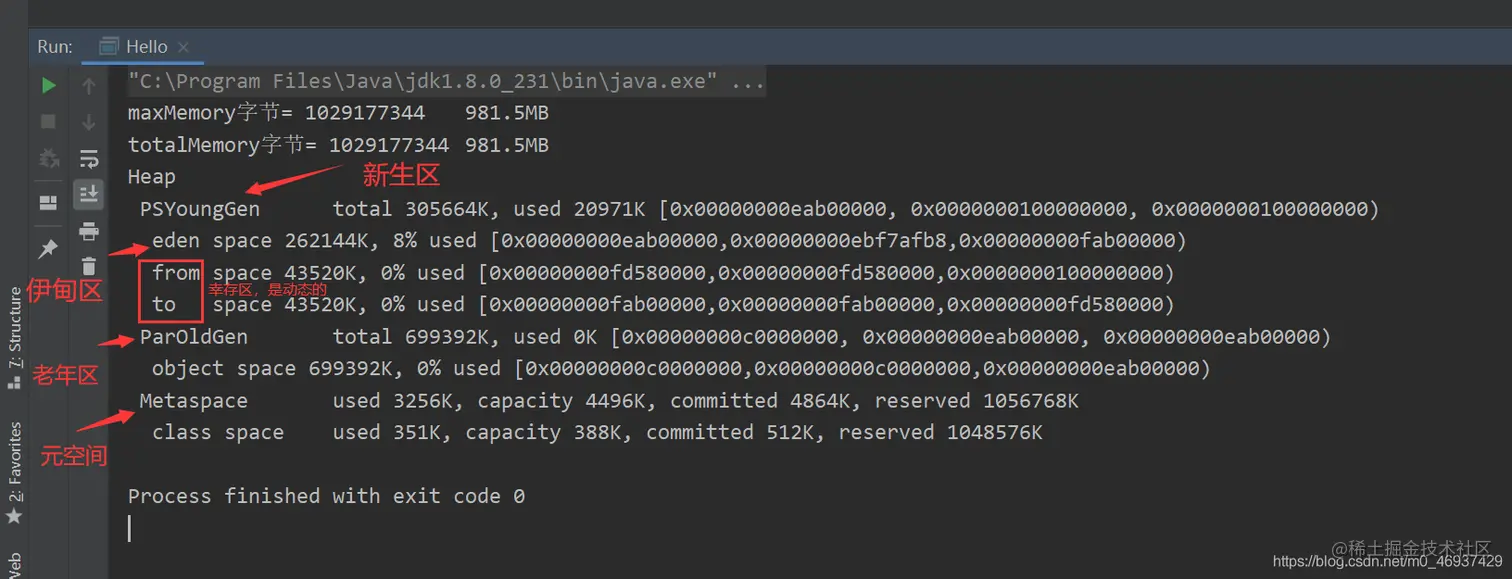
Task: Click the Heap heading in console
Action: coord(152,177)
